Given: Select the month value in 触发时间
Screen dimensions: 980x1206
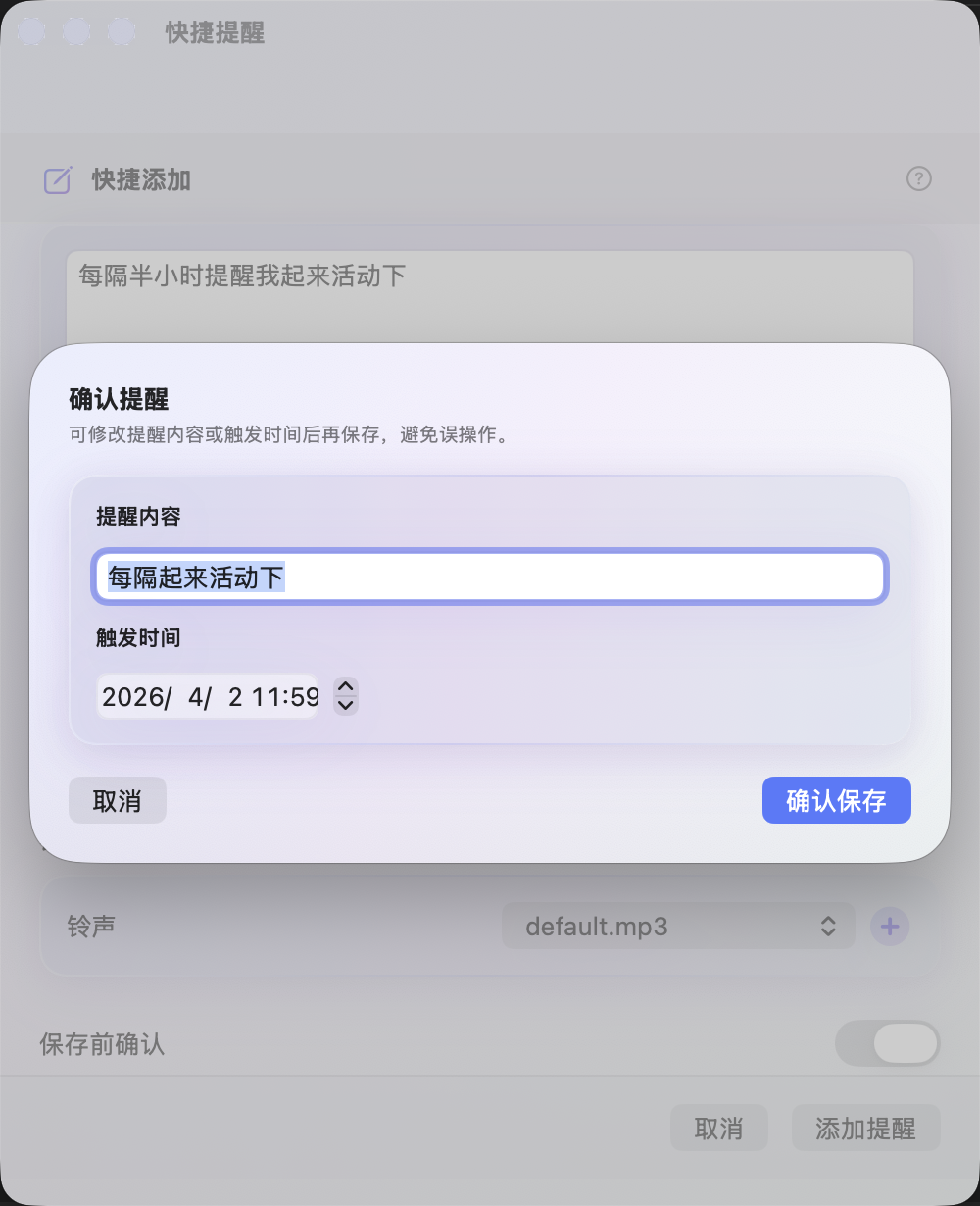Looking at the screenshot, I should coord(196,697).
